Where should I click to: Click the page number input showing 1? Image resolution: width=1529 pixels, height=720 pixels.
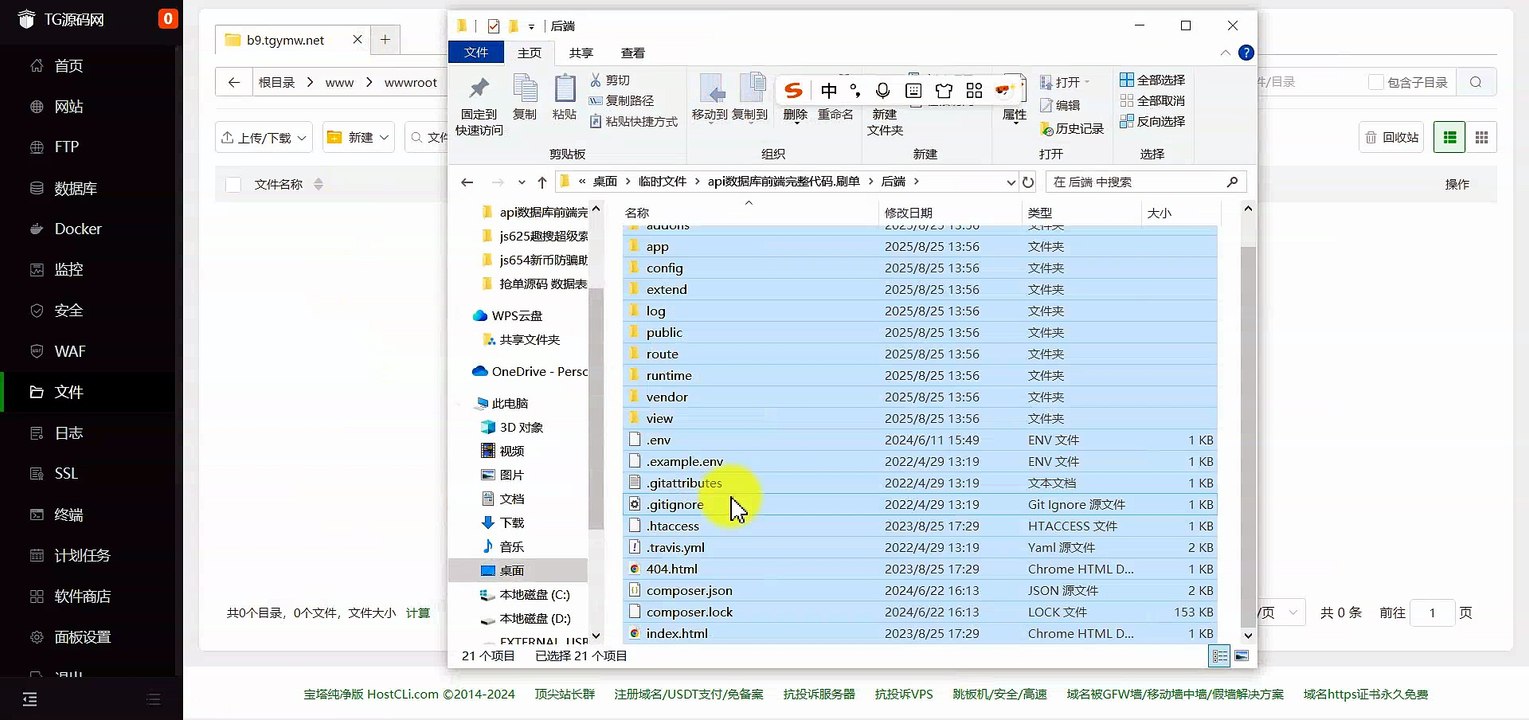pyautogui.click(x=1433, y=613)
